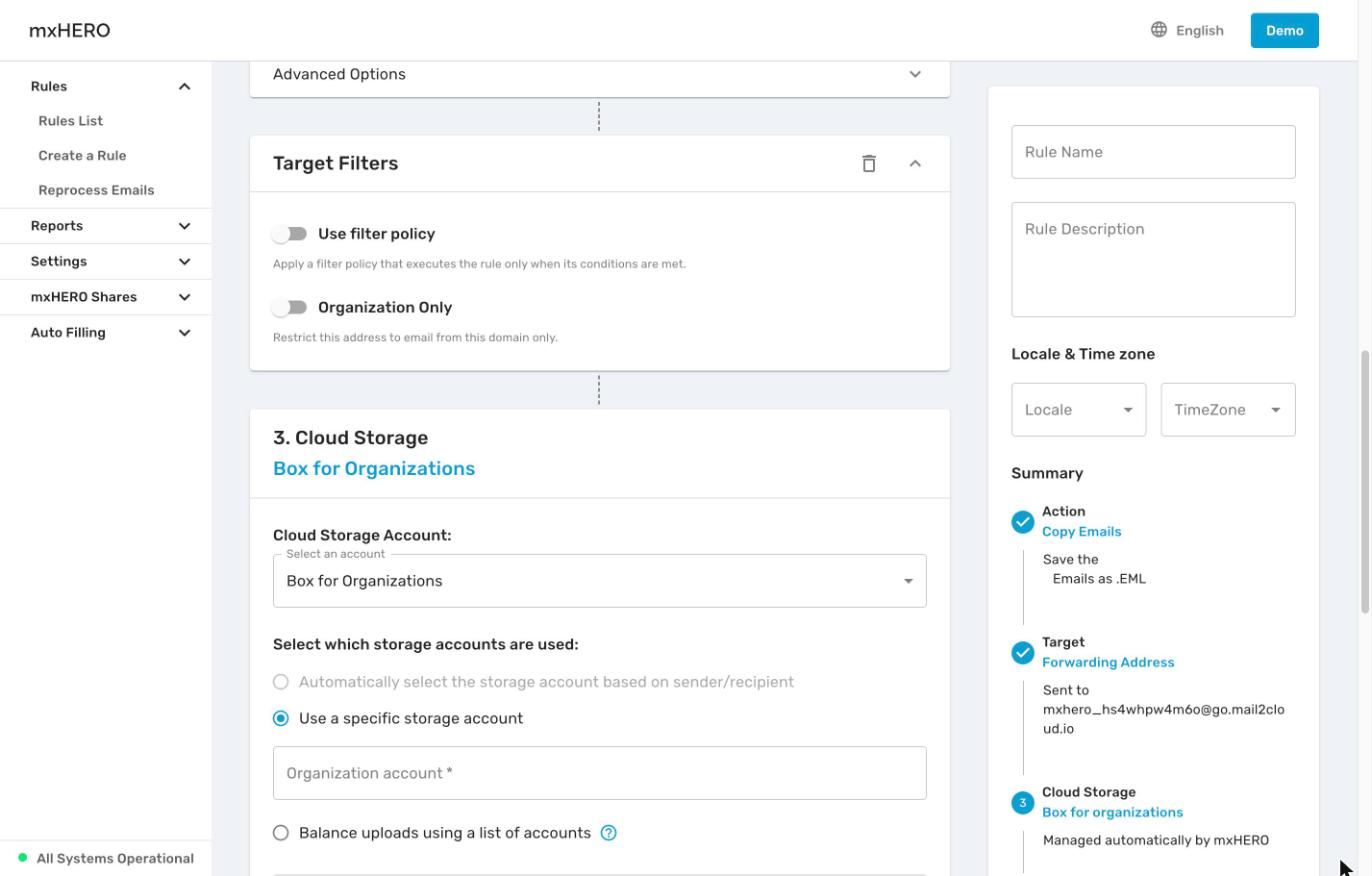
Task: Enable the Use filter policy switch
Action: (290, 234)
